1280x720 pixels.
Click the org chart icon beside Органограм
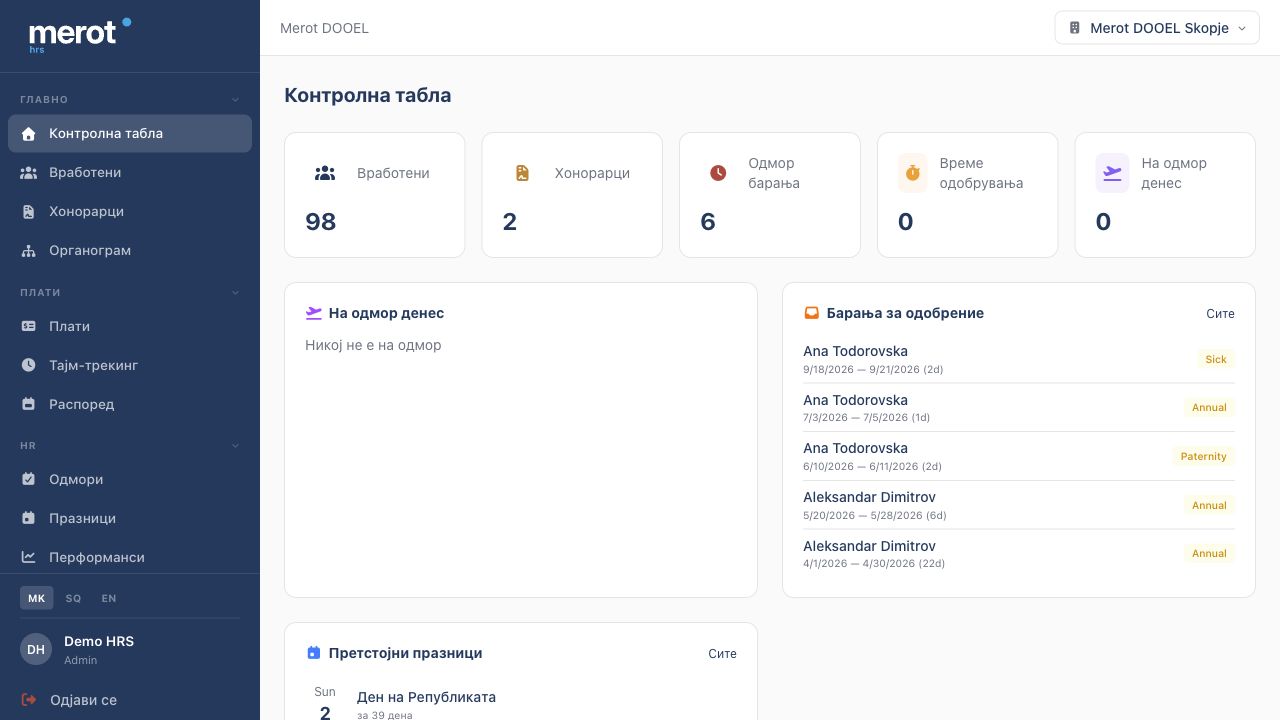(x=29, y=250)
